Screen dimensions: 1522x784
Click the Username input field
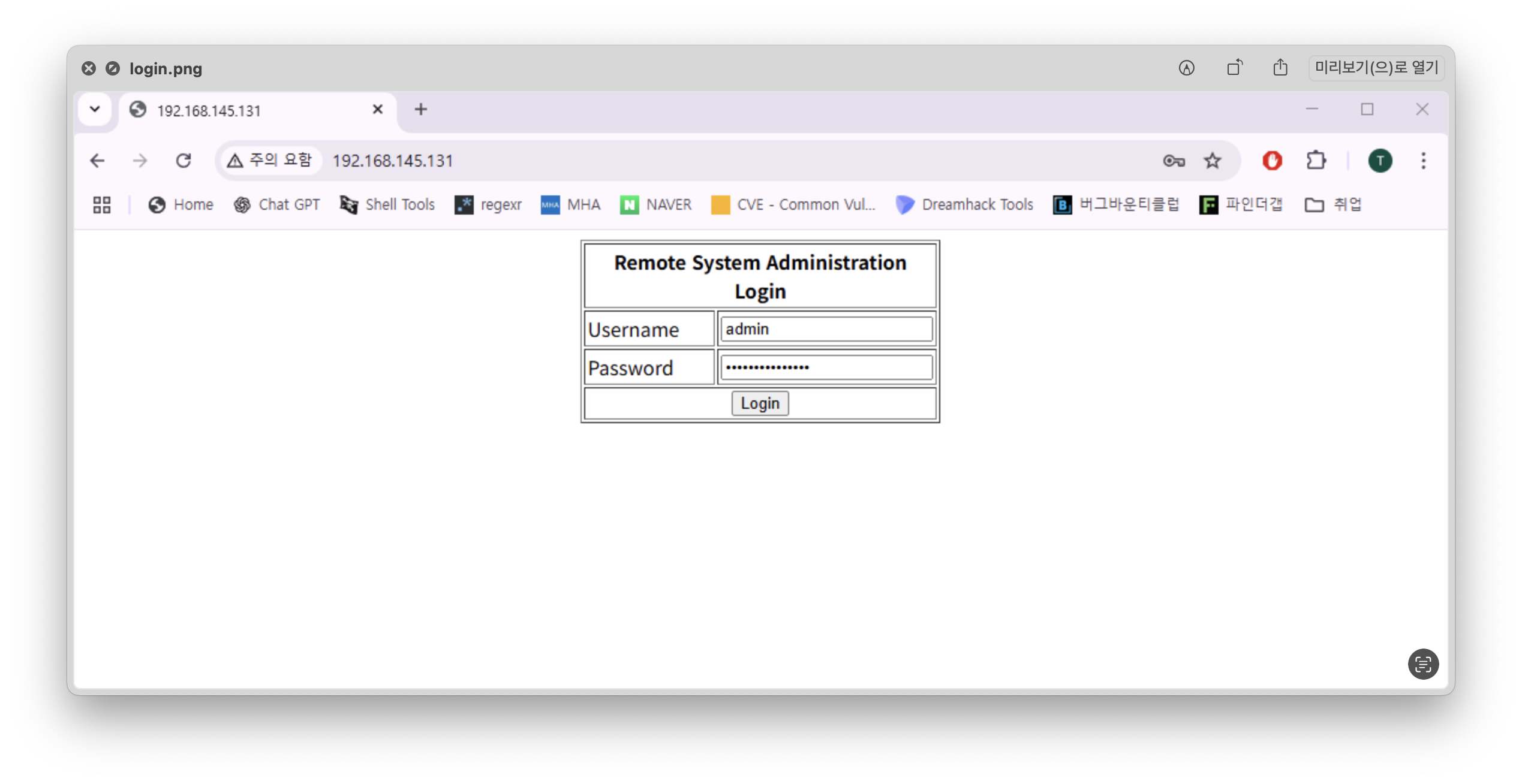pyautogui.click(x=826, y=329)
